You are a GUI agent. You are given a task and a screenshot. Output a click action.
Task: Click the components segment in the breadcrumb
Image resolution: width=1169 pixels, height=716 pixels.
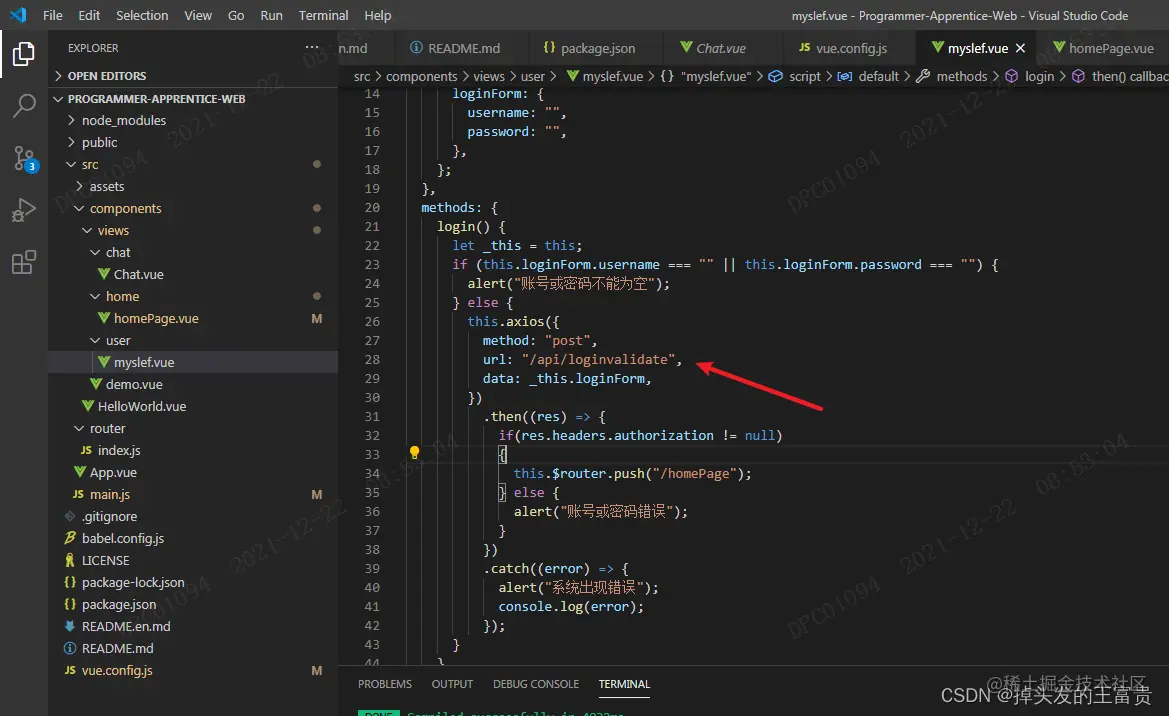[421, 76]
